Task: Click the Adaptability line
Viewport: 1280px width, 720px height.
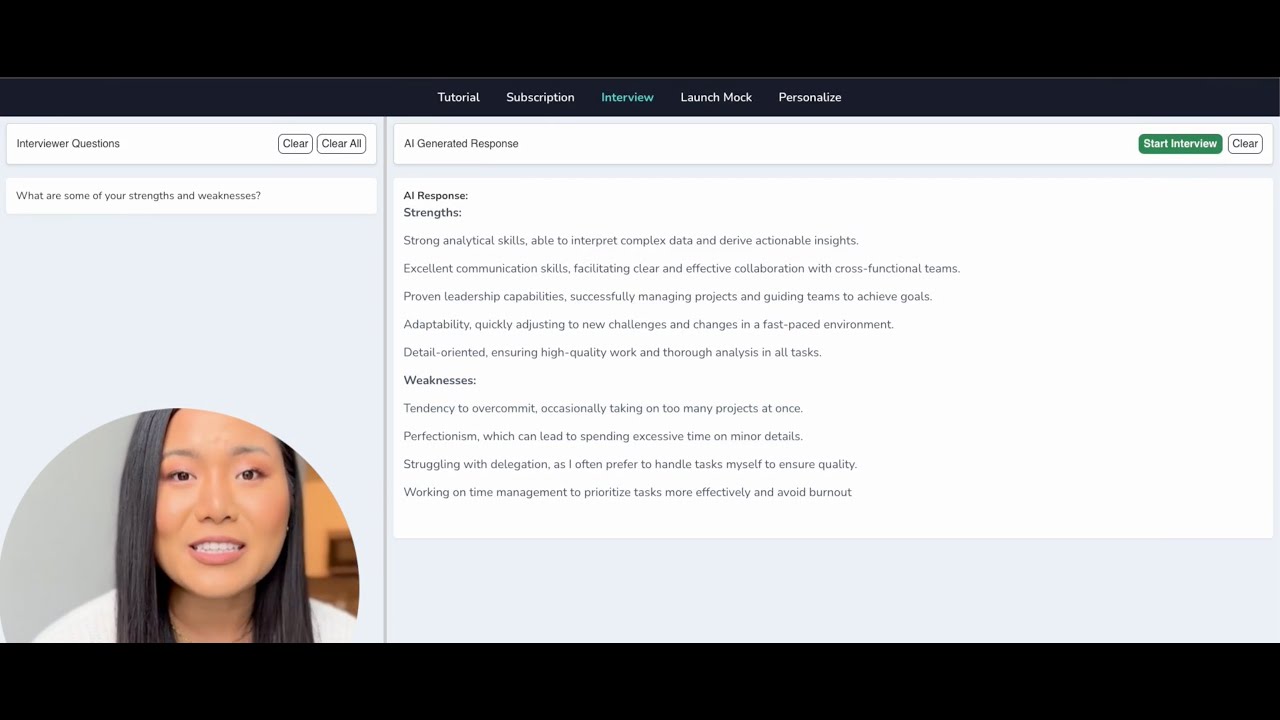Action: (x=648, y=325)
